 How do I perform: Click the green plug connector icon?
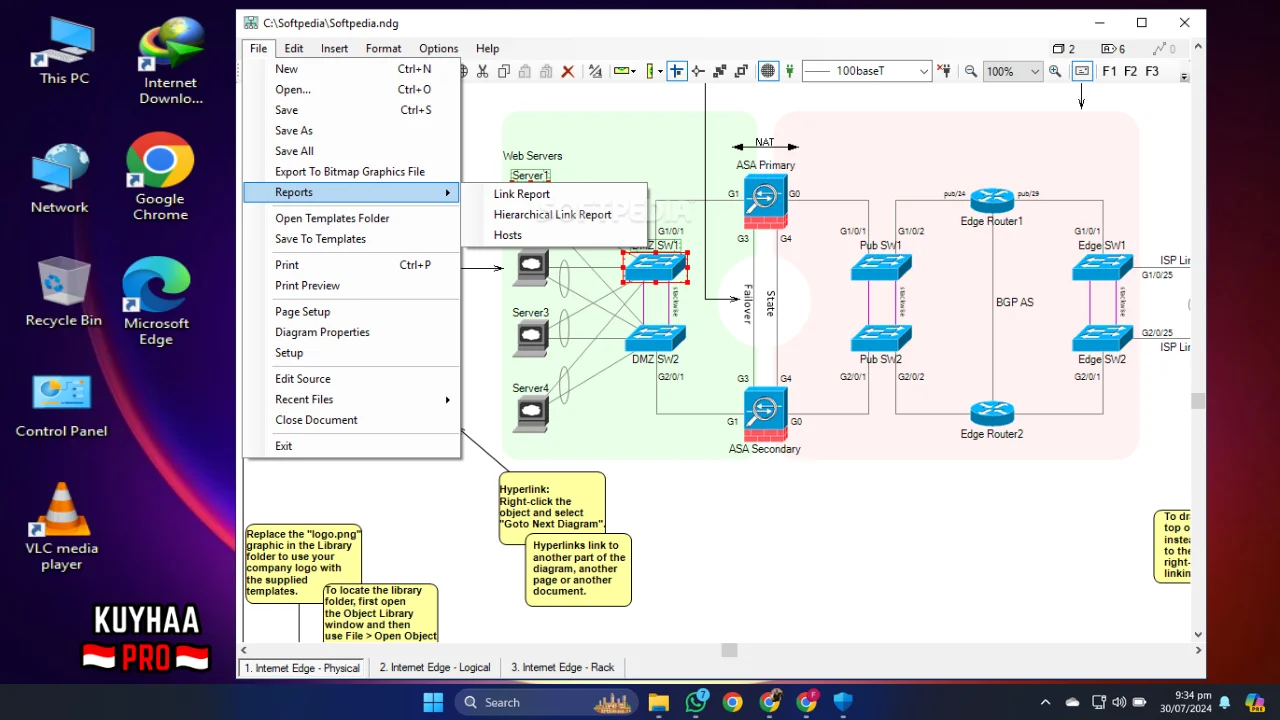pyautogui.click(x=789, y=71)
